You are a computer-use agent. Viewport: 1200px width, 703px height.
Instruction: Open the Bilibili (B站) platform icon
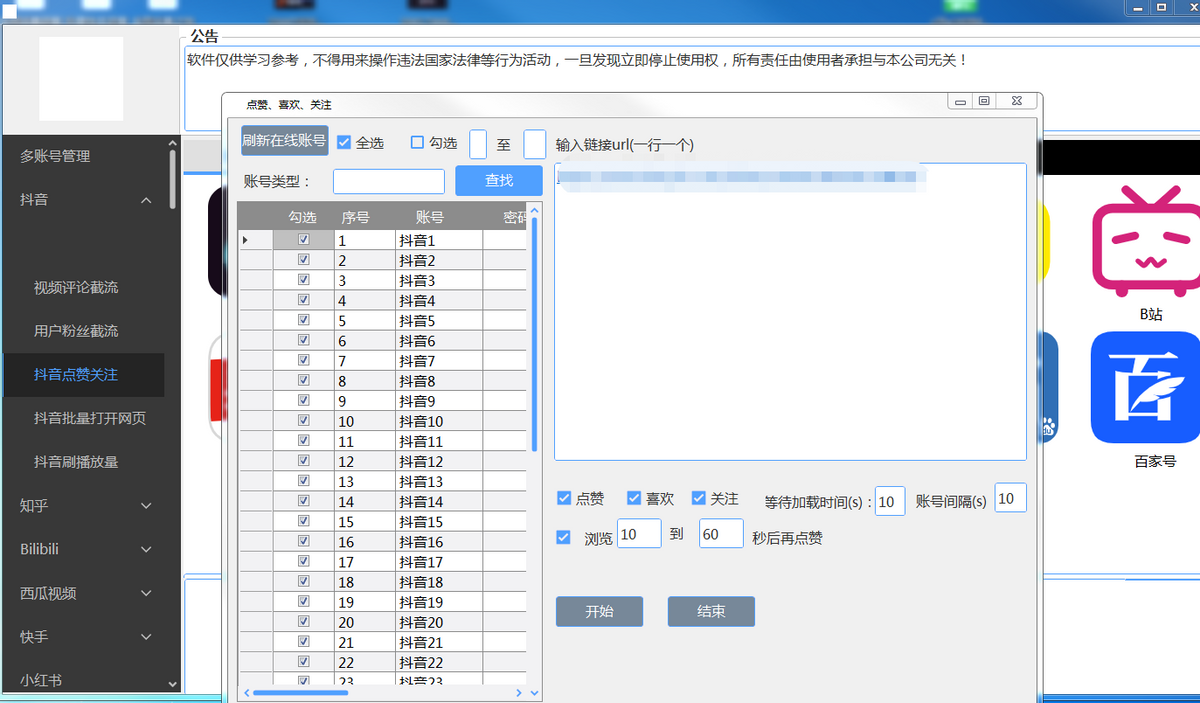pos(1144,240)
